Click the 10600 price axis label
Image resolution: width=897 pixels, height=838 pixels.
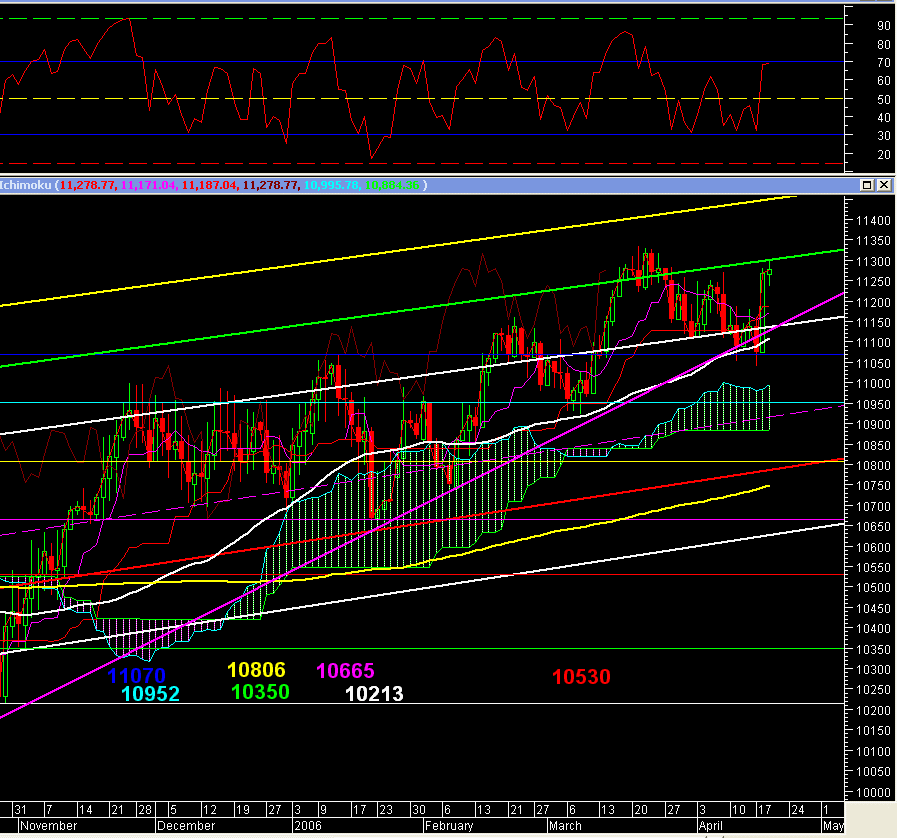(x=874, y=547)
